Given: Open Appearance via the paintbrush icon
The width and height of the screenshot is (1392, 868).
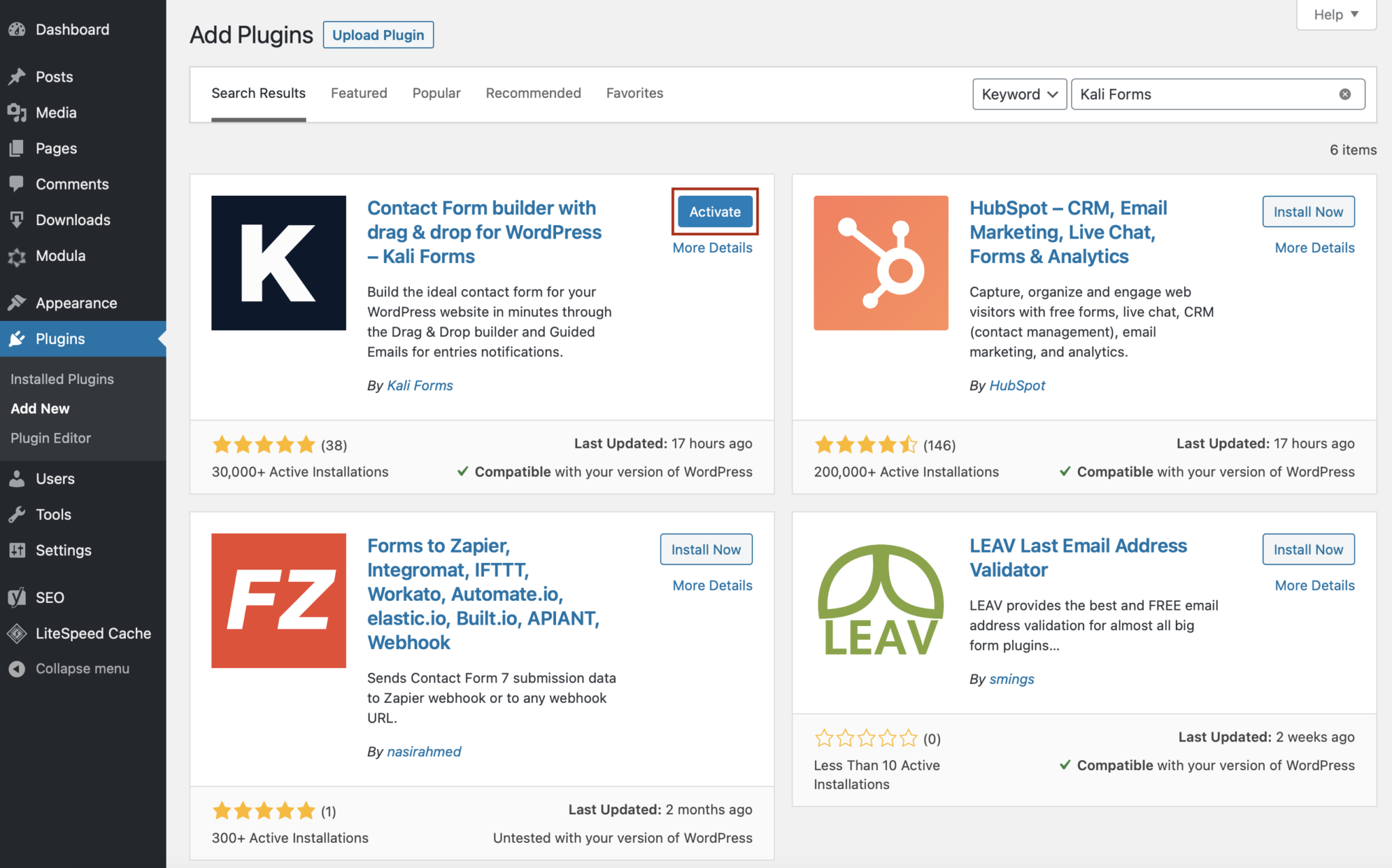Looking at the screenshot, I should 17,303.
